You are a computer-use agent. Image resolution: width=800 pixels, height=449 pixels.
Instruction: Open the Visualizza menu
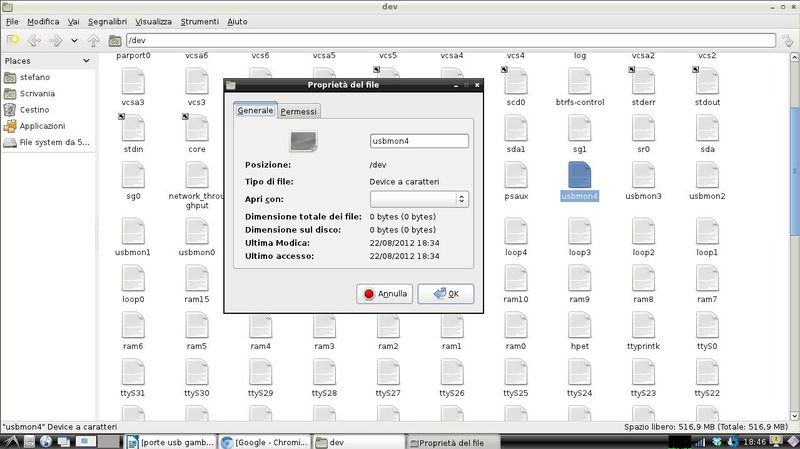[x=153, y=21]
